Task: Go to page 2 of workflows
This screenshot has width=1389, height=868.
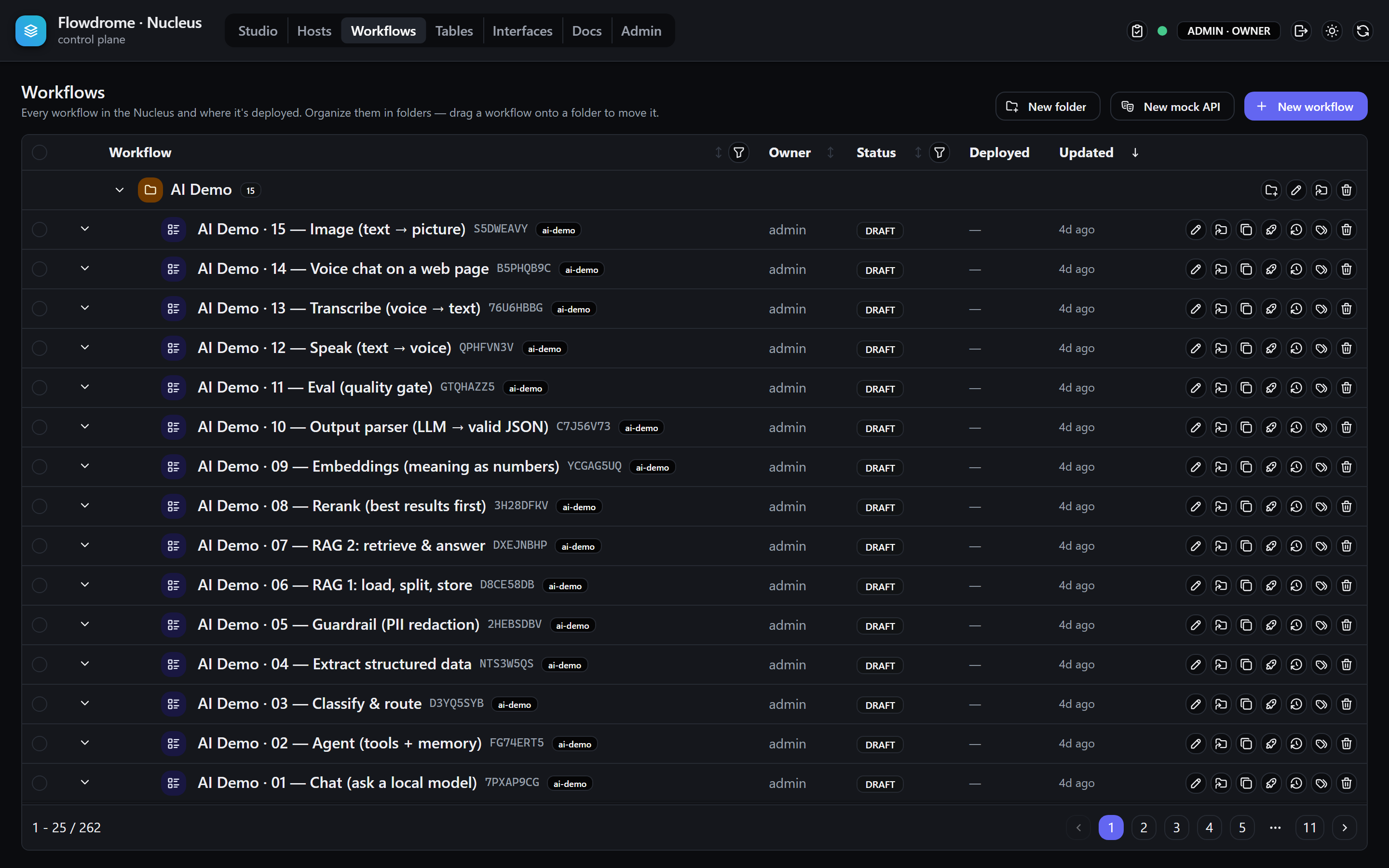Action: pyautogui.click(x=1144, y=828)
